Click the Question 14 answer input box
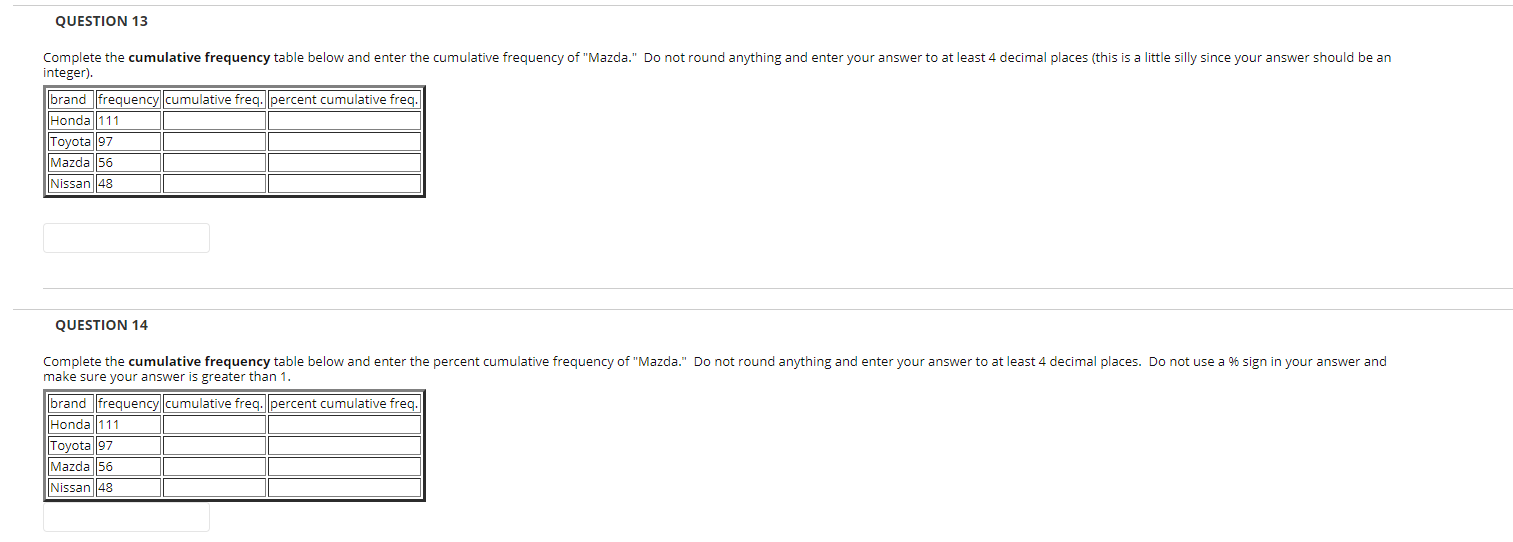The height and width of the screenshot is (542, 1513). (126, 516)
